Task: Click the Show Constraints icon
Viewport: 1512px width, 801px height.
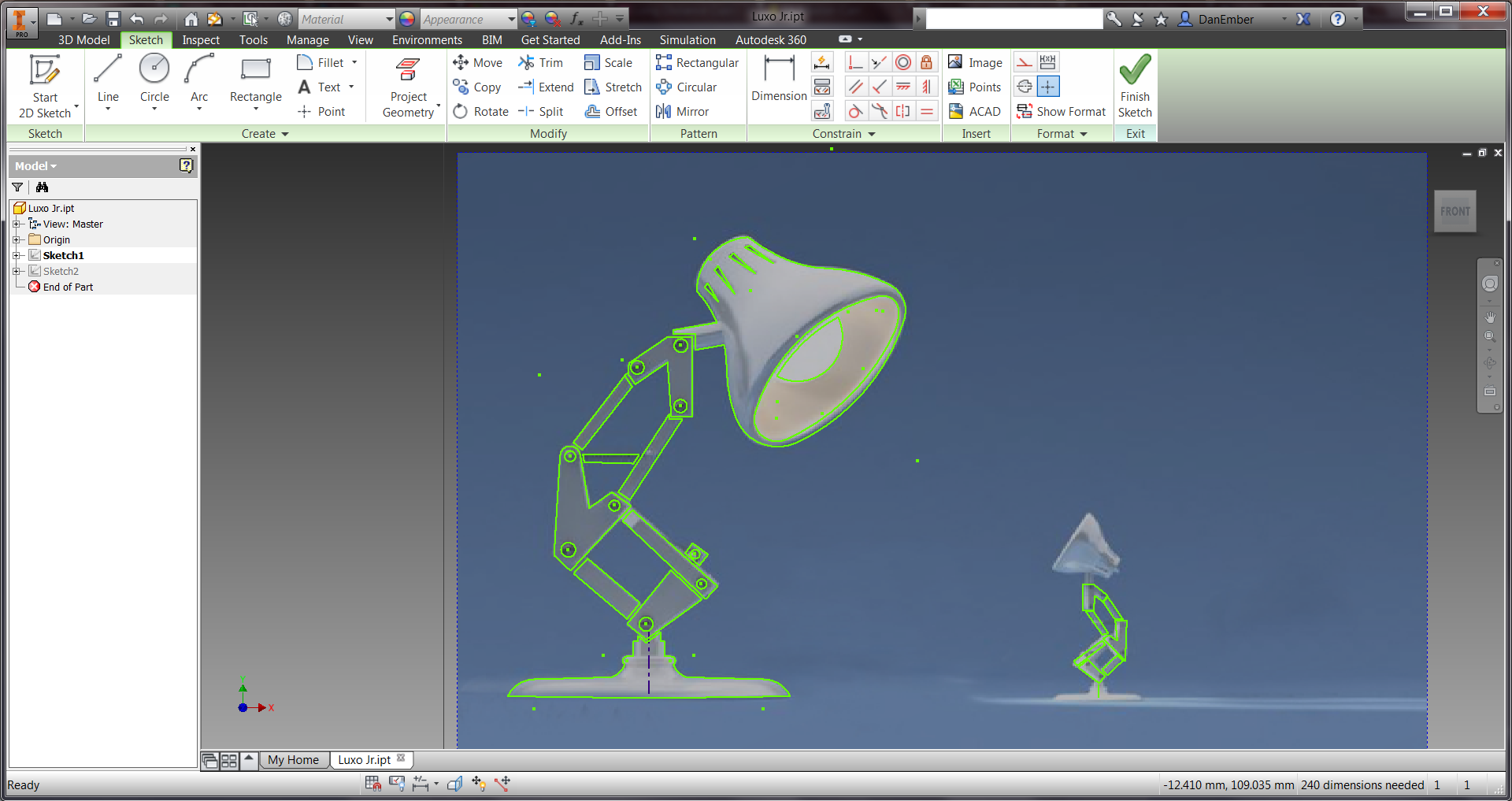Action: pyautogui.click(x=822, y=87)
